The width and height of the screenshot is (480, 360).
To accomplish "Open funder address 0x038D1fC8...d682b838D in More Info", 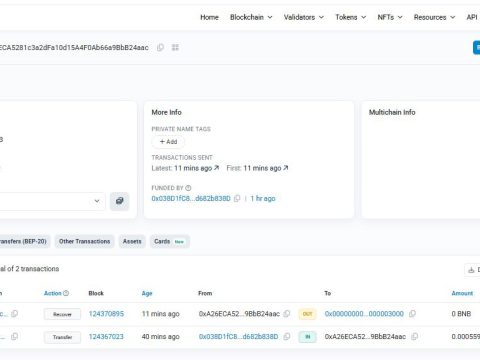I will 191,198.
